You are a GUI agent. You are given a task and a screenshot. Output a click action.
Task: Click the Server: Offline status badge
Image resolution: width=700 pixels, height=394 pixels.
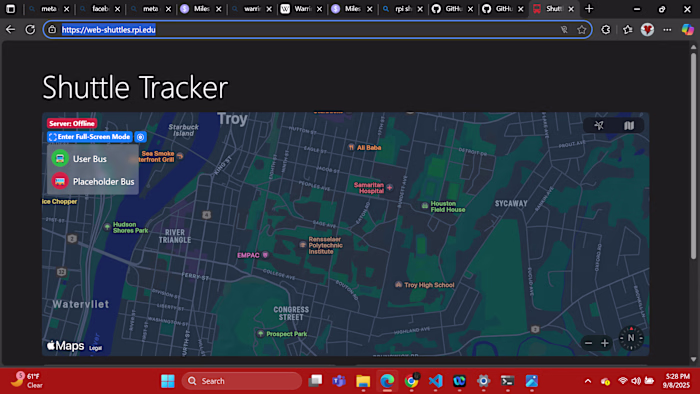pyautogui.click(x=71, y=124)
